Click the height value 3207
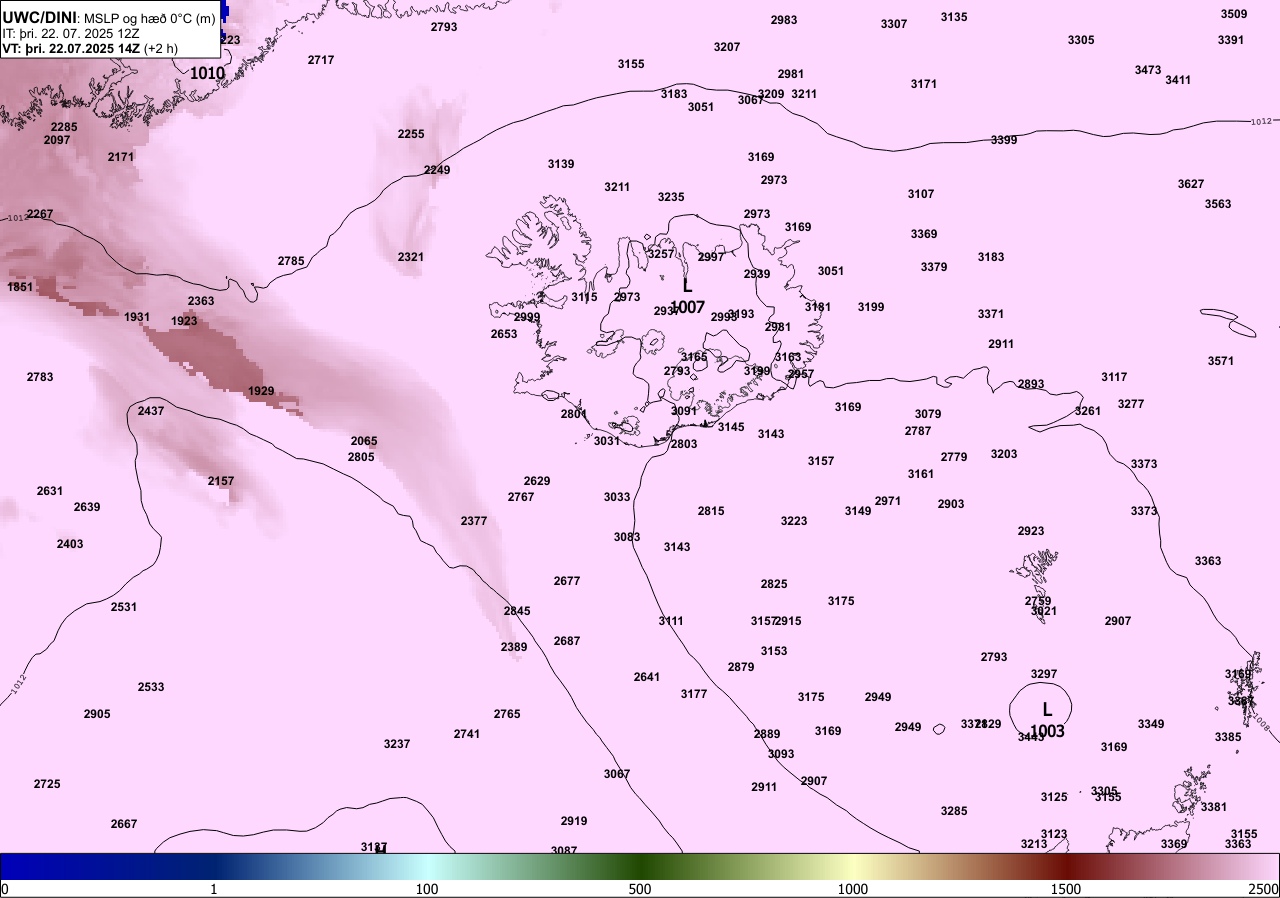 pyautogui.click(x=727, y=47)
